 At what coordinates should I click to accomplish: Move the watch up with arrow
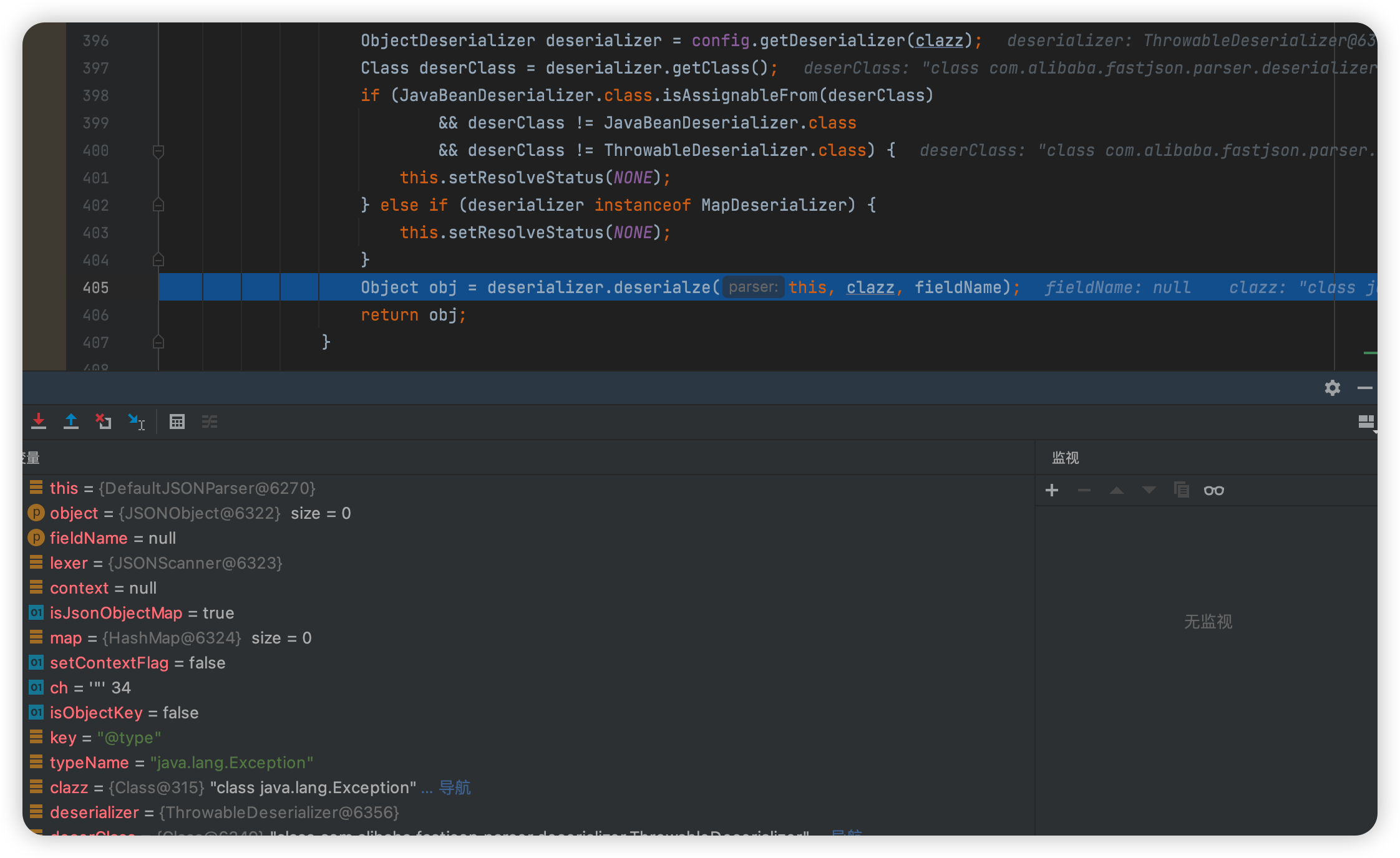click(1117, 490)
